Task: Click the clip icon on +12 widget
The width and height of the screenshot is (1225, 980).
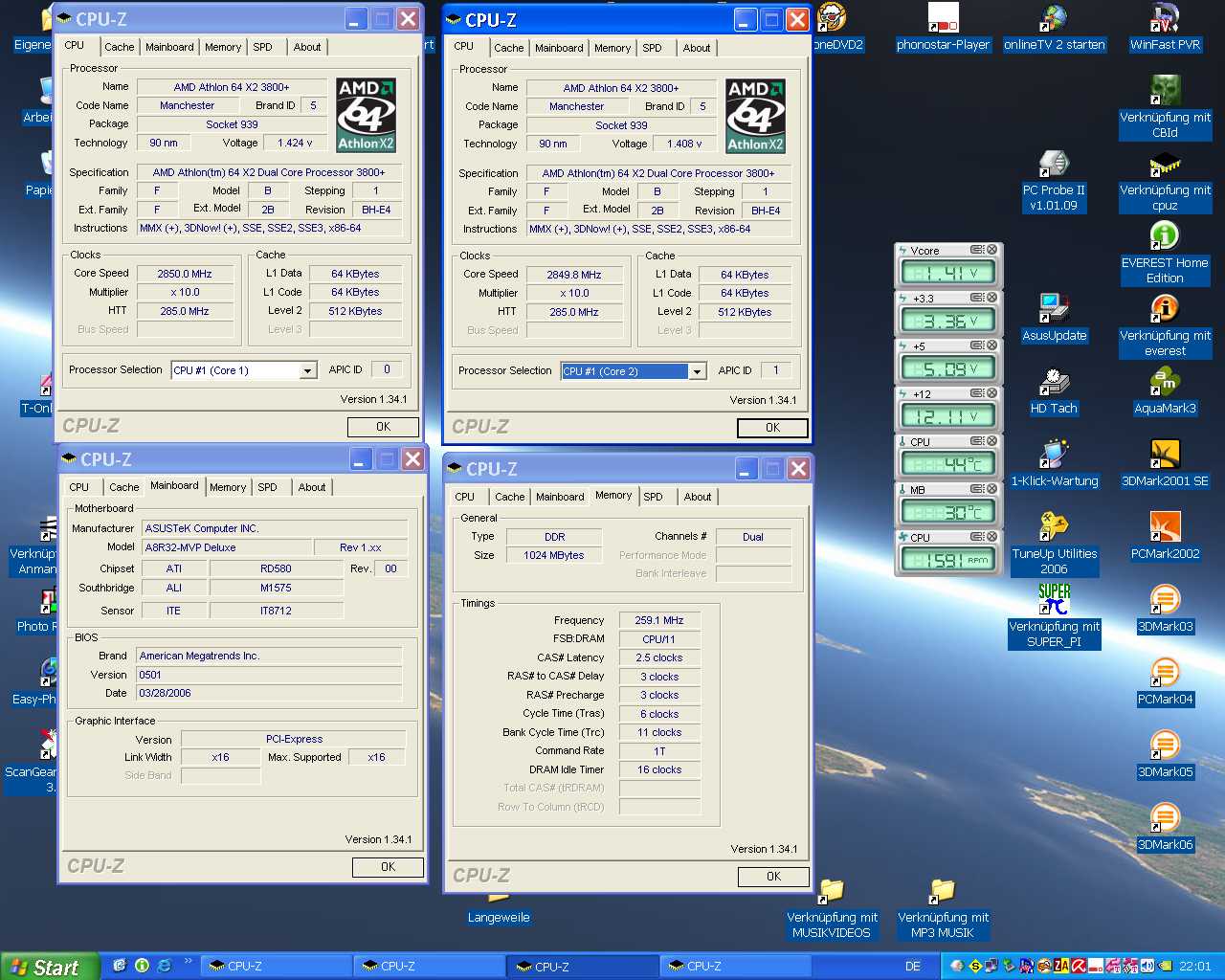Action: point(977,393)
